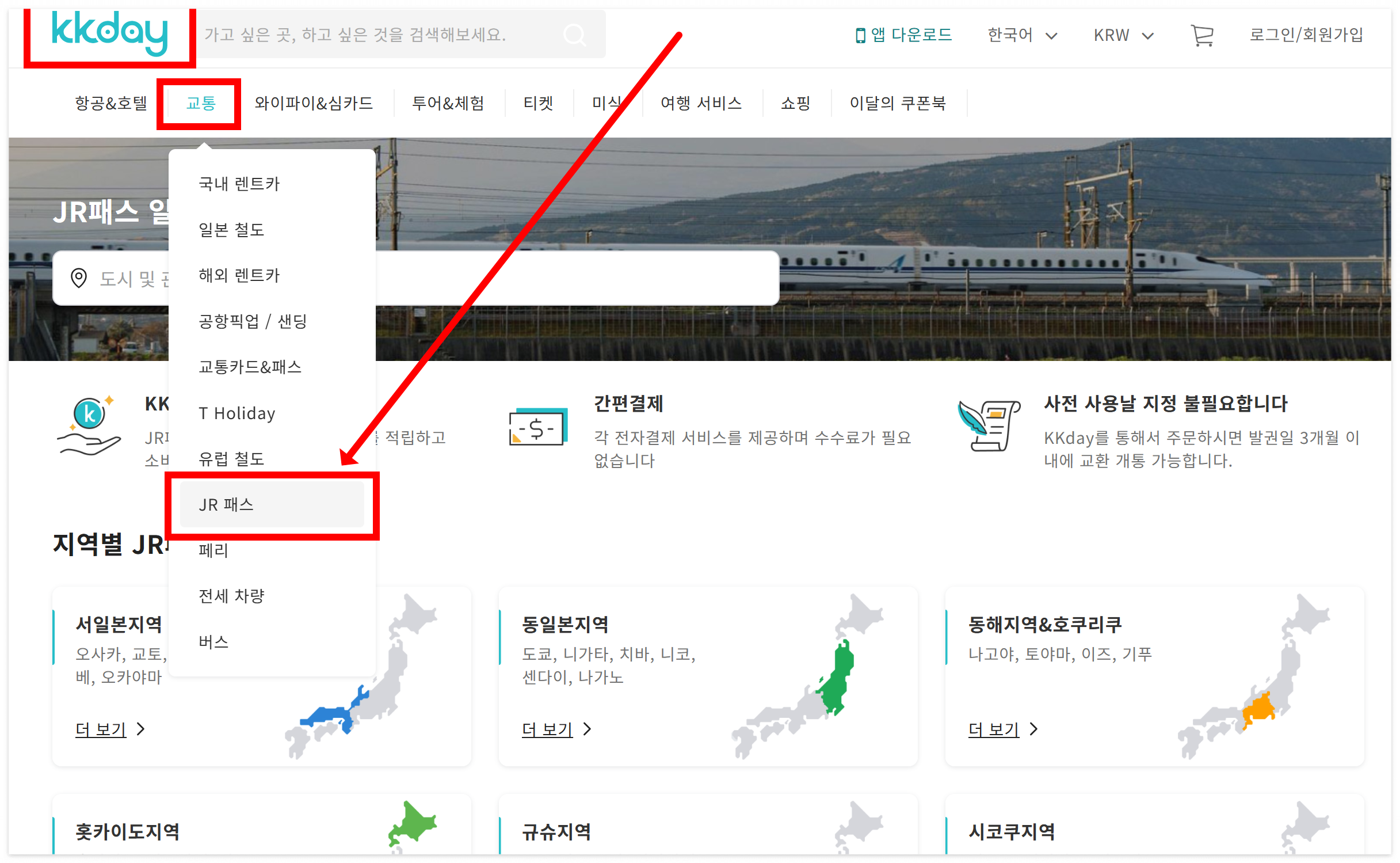Click the 간편결제 heading
1400x863 pixels.
point(628,404)
